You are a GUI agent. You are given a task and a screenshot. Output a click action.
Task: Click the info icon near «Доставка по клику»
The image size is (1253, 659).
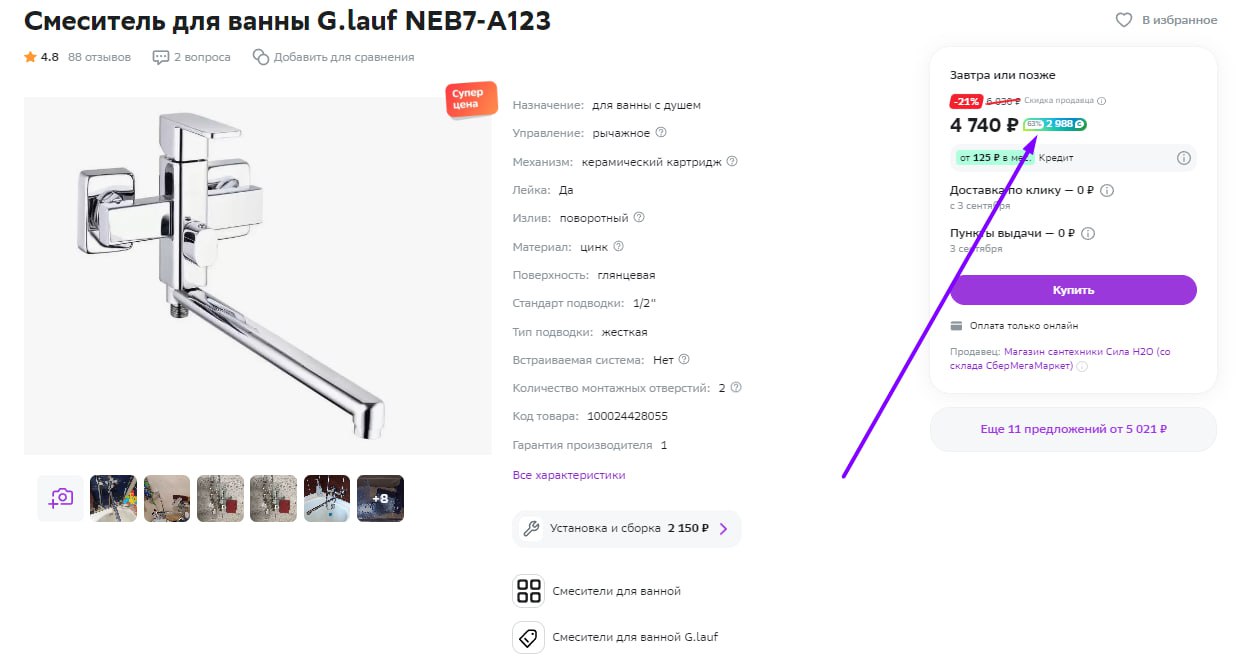click(1106, 190)
